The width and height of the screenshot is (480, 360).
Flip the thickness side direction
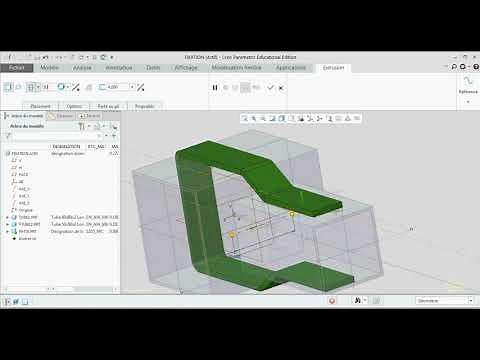[141, 87]
